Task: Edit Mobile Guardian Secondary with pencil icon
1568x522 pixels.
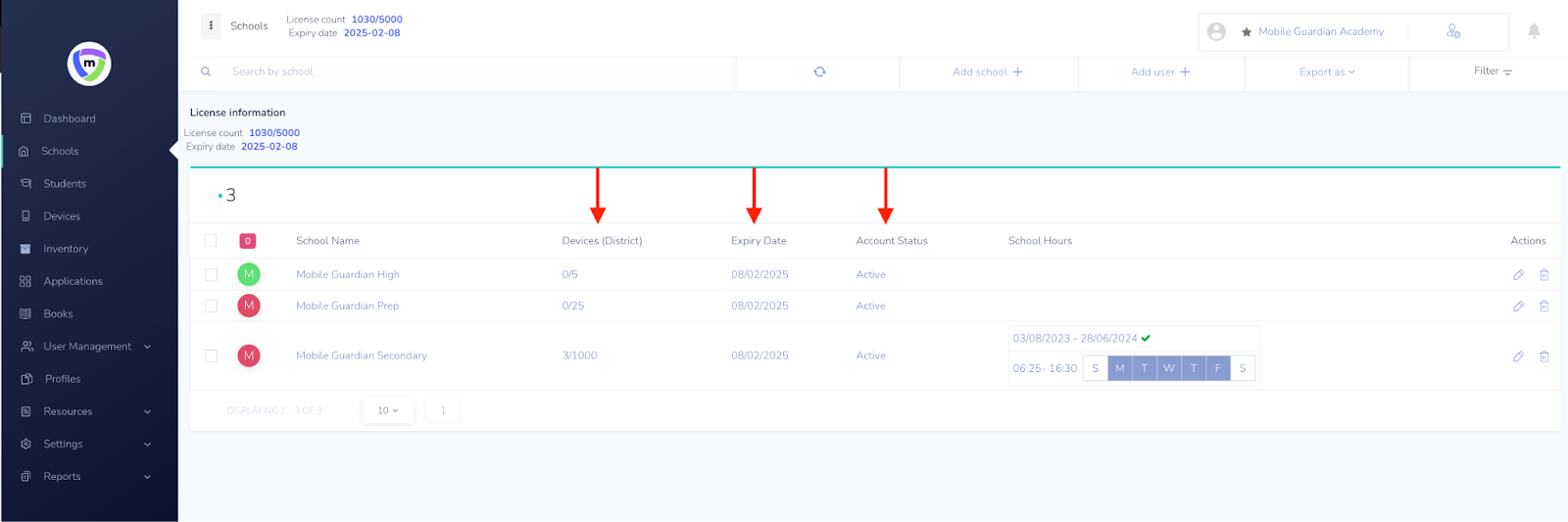Action: click(x=1518, y=356)
